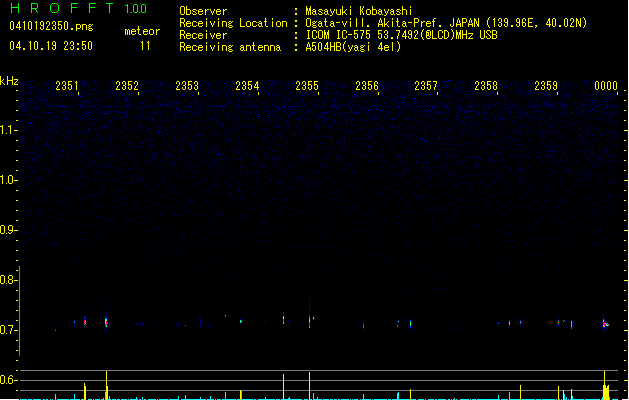Click the date stamp 04.10.19 23:50

[x=51, y=46]
